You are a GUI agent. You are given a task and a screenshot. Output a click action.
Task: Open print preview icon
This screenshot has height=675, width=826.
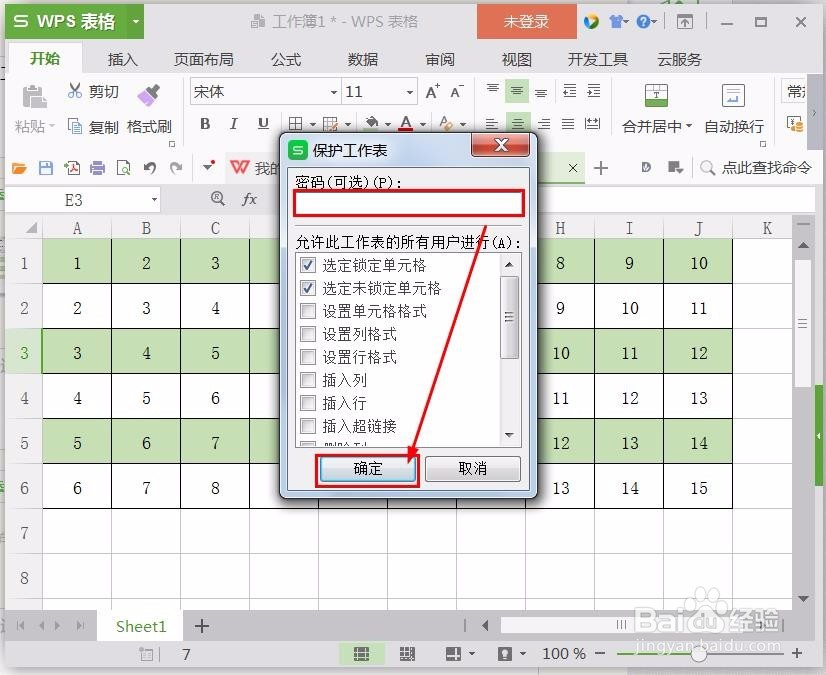(123, 168)
